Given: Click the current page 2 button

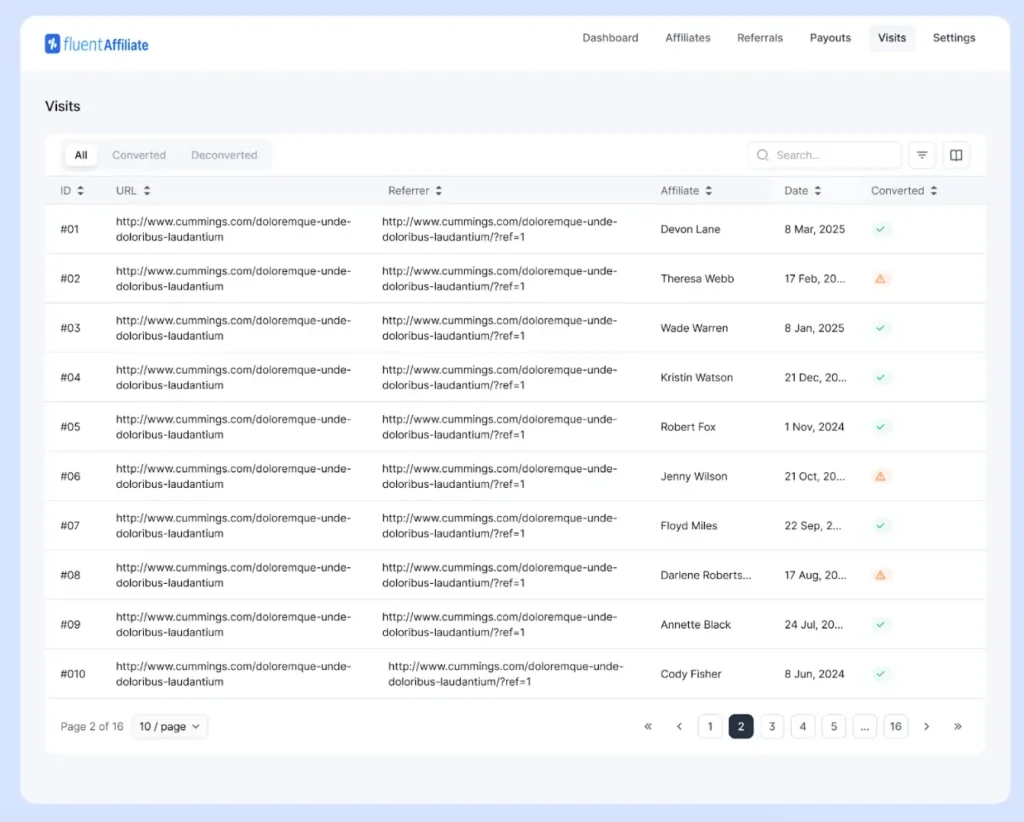Looking at the screenshot, I should [741, 727].
